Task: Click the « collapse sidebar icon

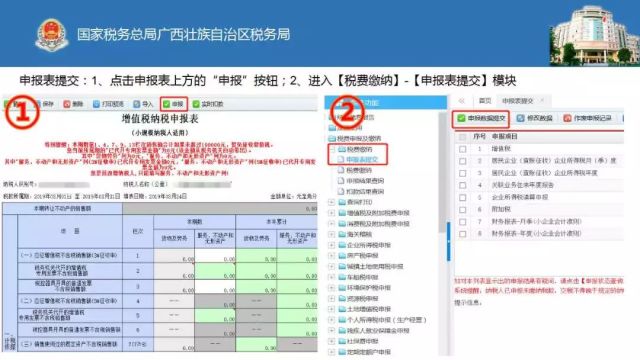Action: (462, 101)
